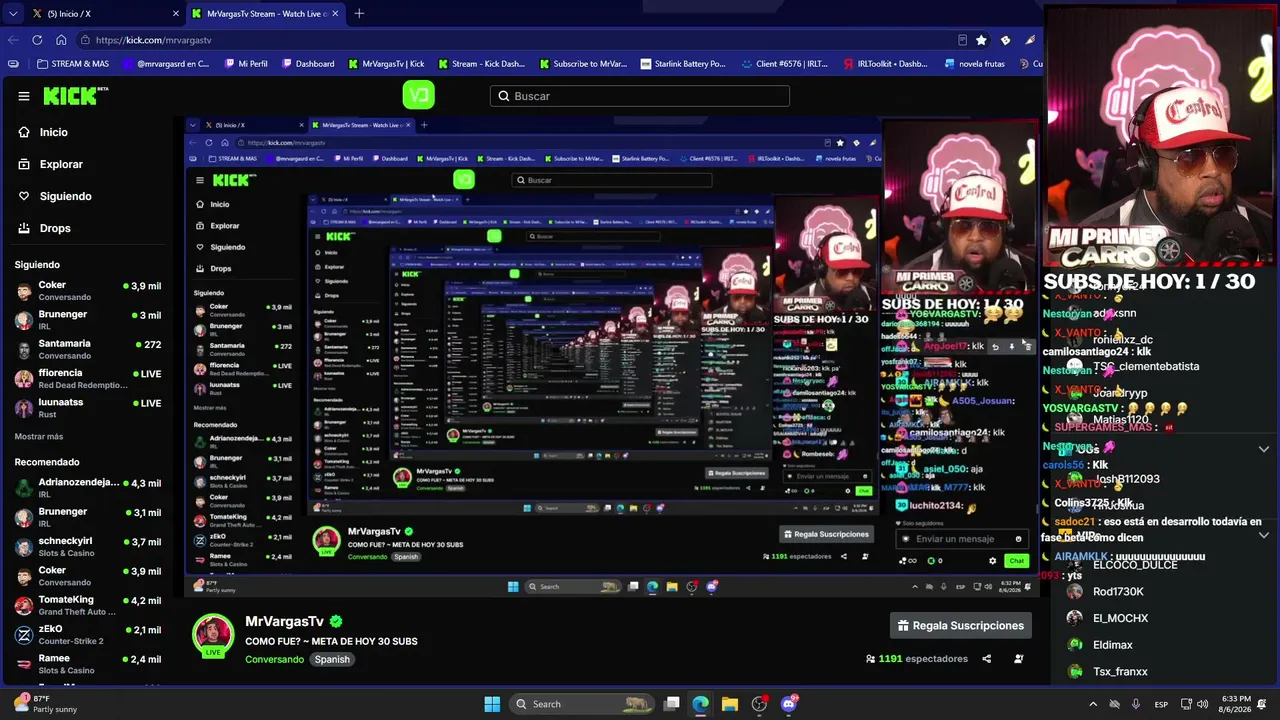
Task: Switch to the MrVargasTv Stream tab
Action: click(x=266, y=13)
